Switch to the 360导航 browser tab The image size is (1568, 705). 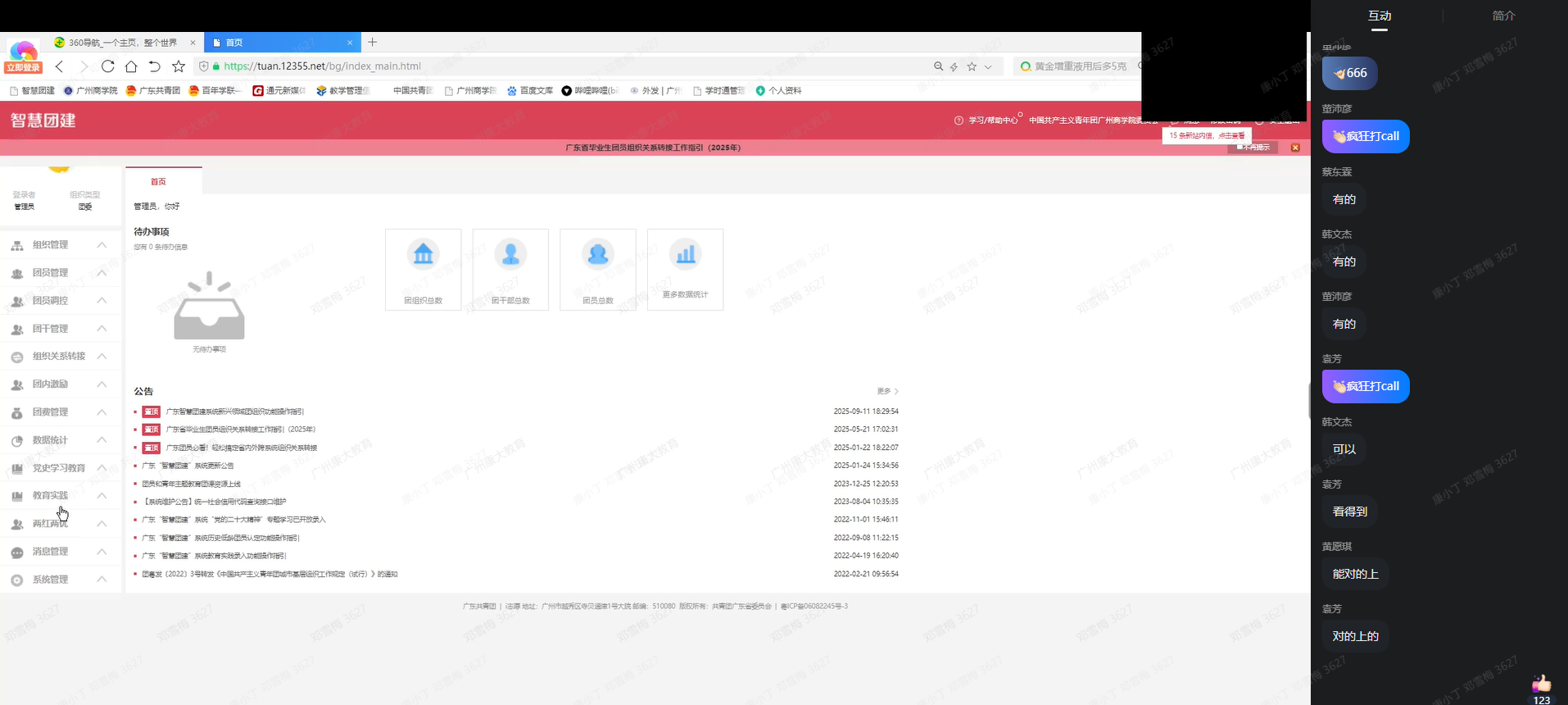[123, 43]
